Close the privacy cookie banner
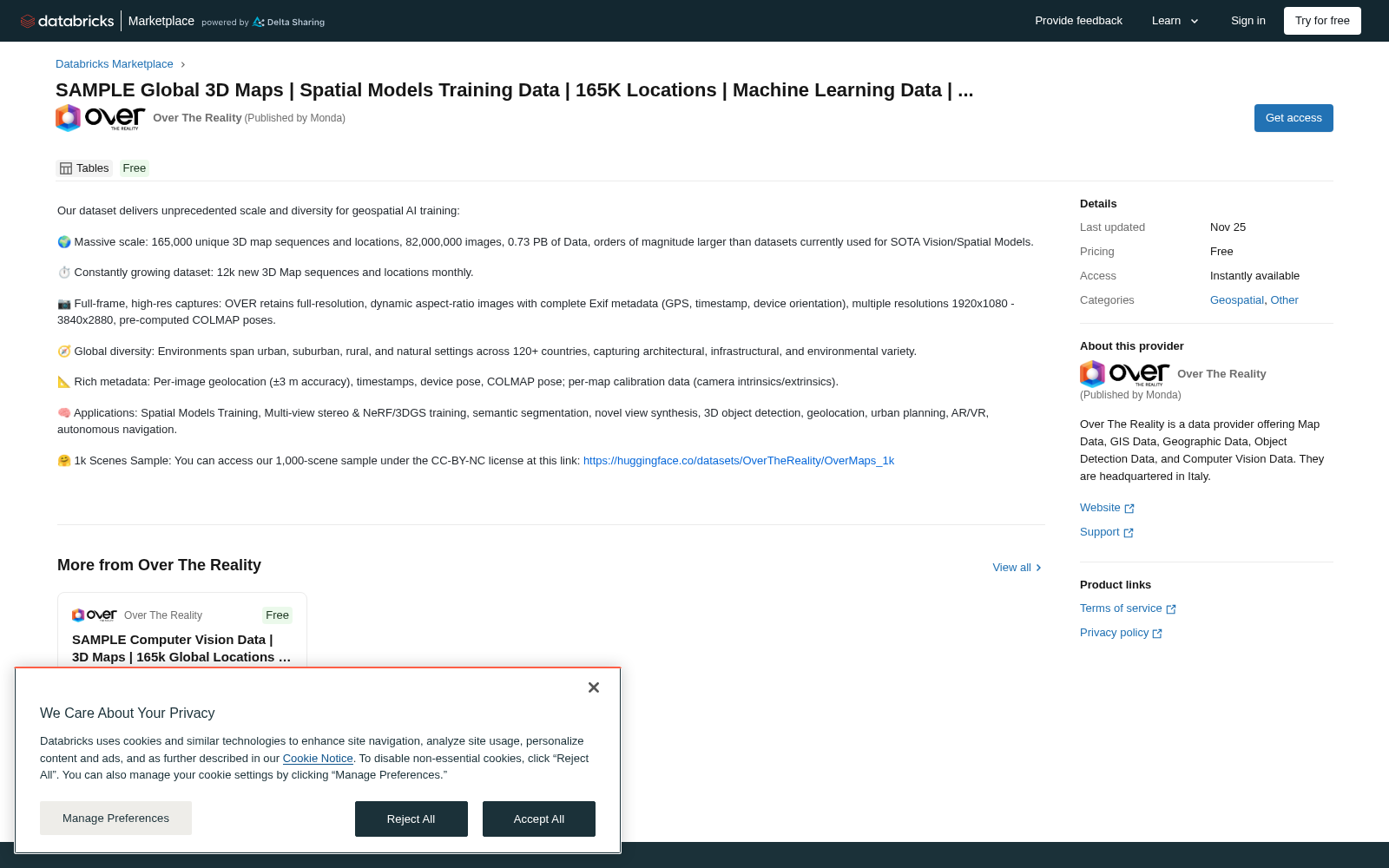Viewport: 1389px width, 868px height. pos(594,687)
